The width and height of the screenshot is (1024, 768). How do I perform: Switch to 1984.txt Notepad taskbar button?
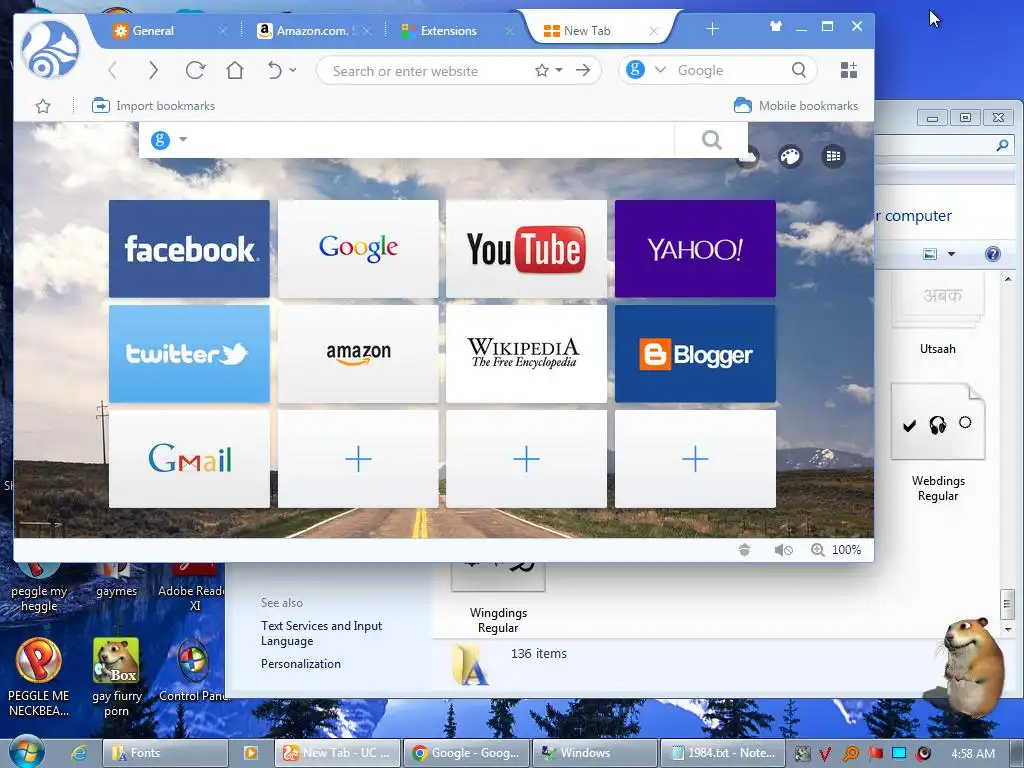723,753
